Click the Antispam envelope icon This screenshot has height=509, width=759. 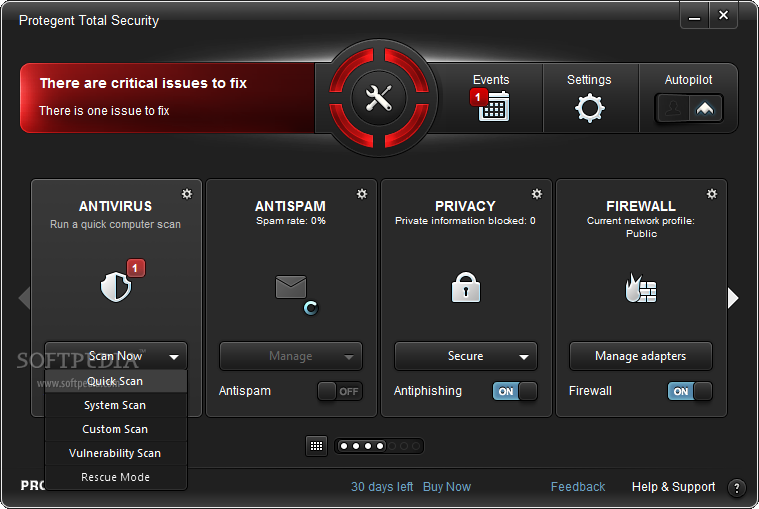click(x=291, y=287)
